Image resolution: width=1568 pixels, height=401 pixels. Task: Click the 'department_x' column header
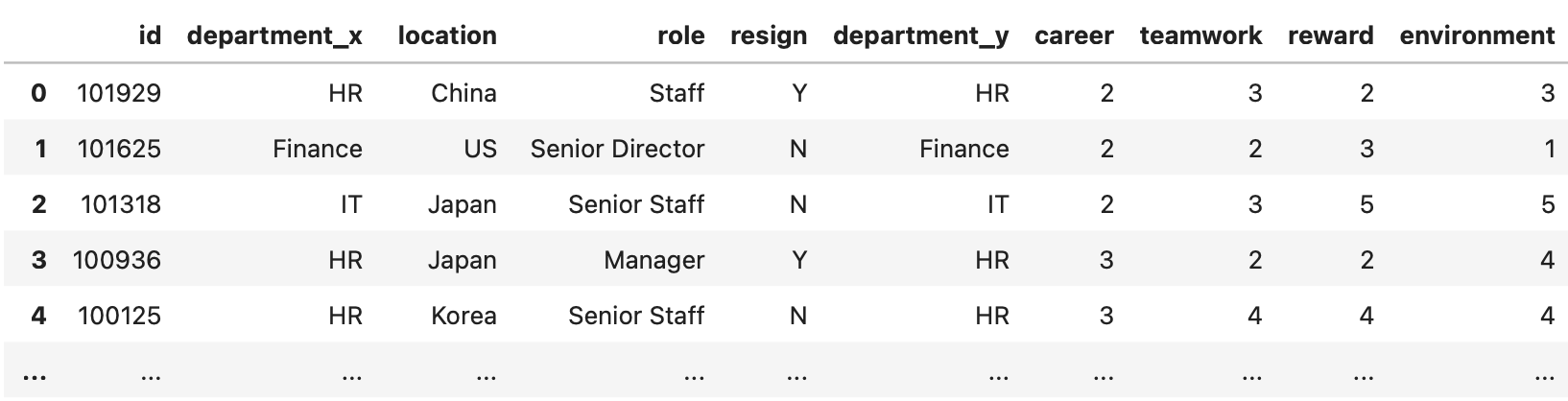(x=274, y=36)
